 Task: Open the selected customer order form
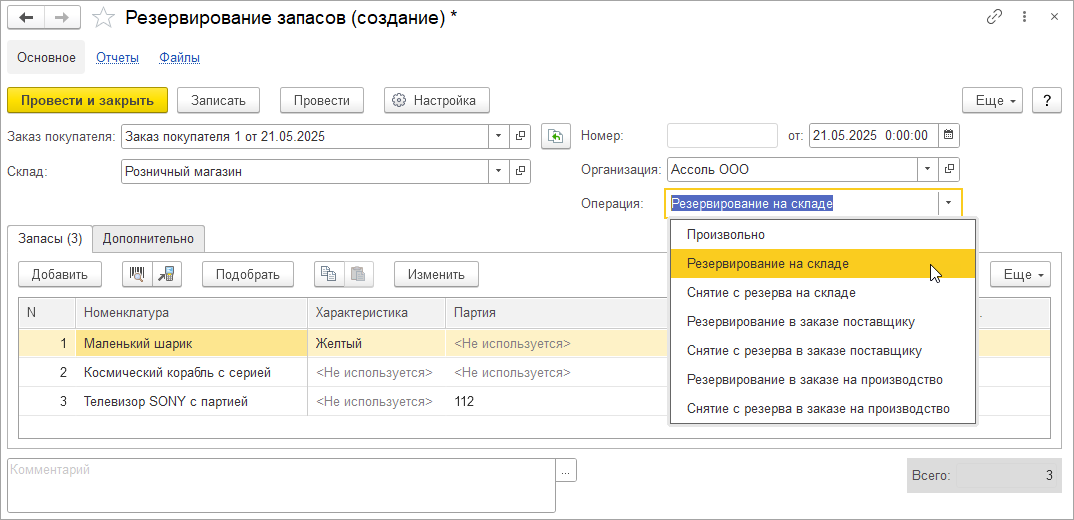pyautogui.click(x=520, y=136)
